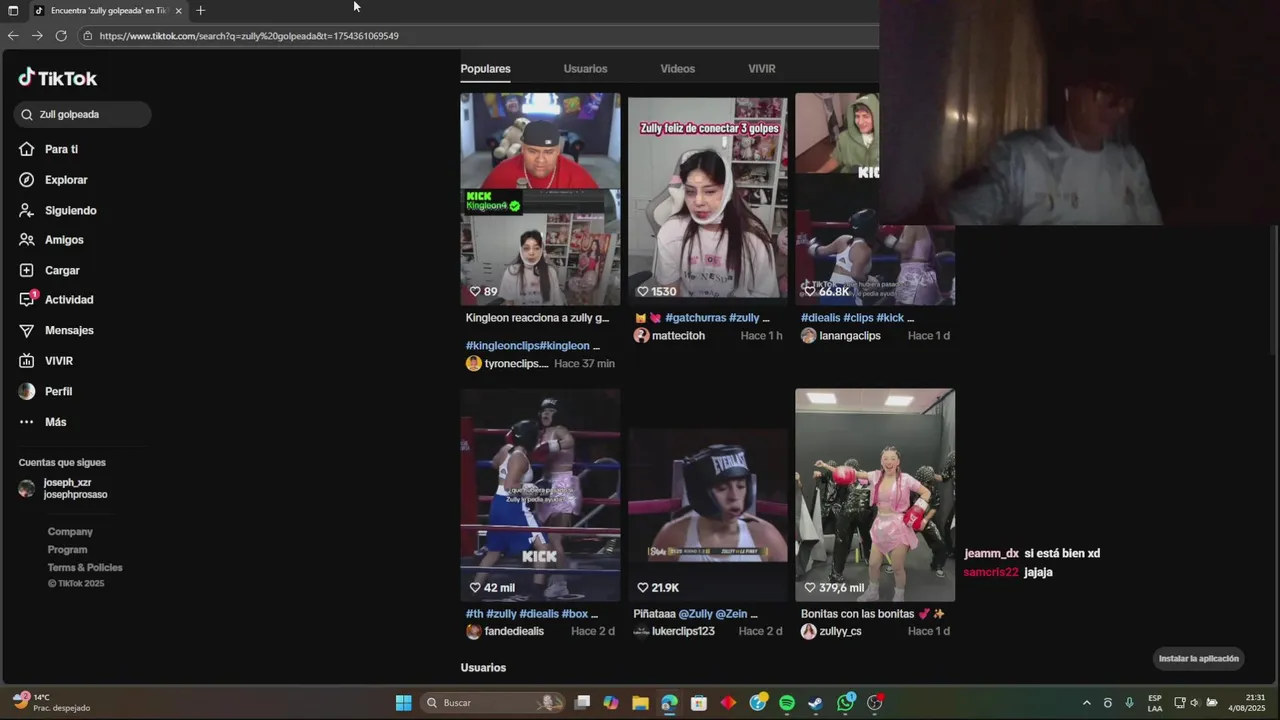The width and height of the screenshot is (1280, 720).
Task: Go back in the browser
Action: pos(13,36)
